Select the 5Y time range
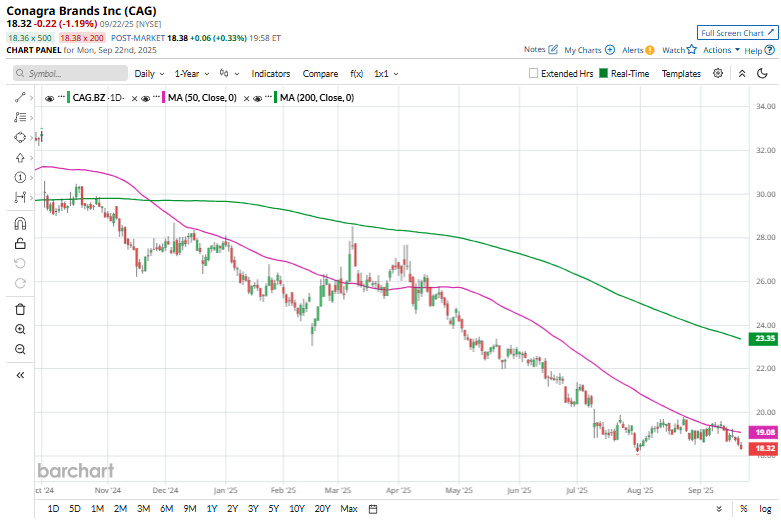Image resolution: width=781 pixels, height=520 pixels. click(x=273, y=509)
